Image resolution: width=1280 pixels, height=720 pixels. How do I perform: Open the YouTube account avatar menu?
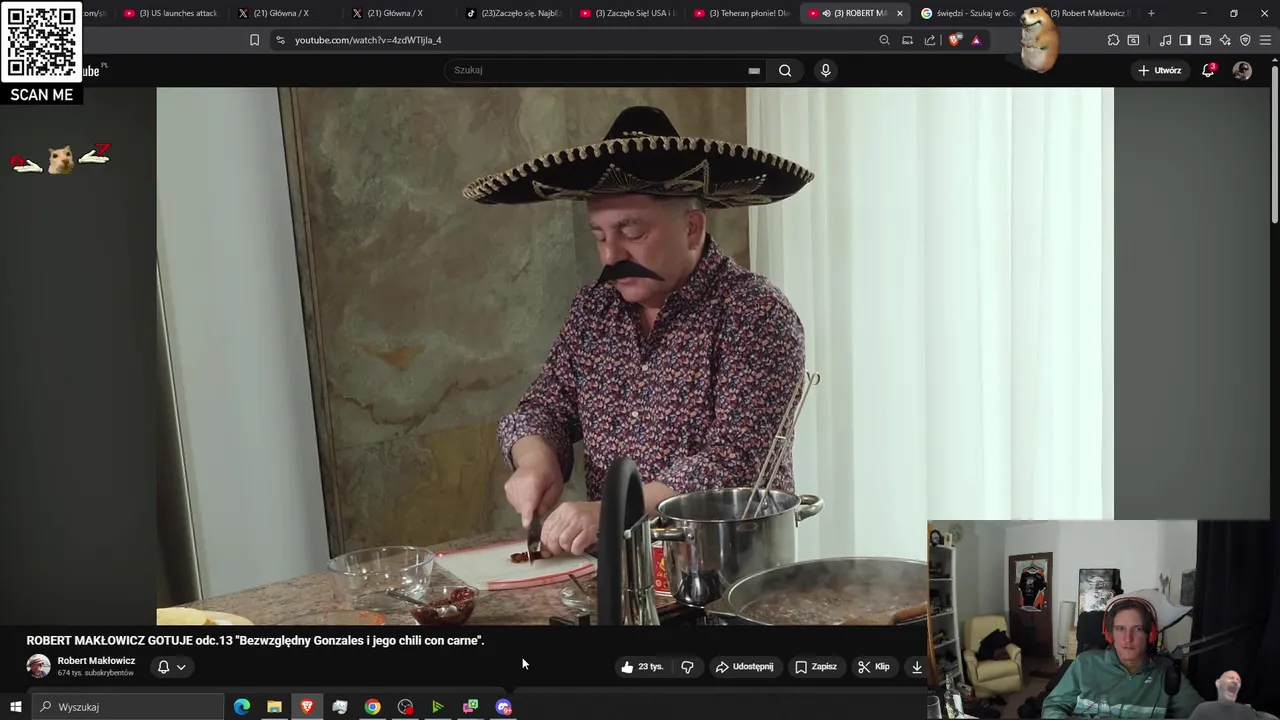coord(1242,70)
